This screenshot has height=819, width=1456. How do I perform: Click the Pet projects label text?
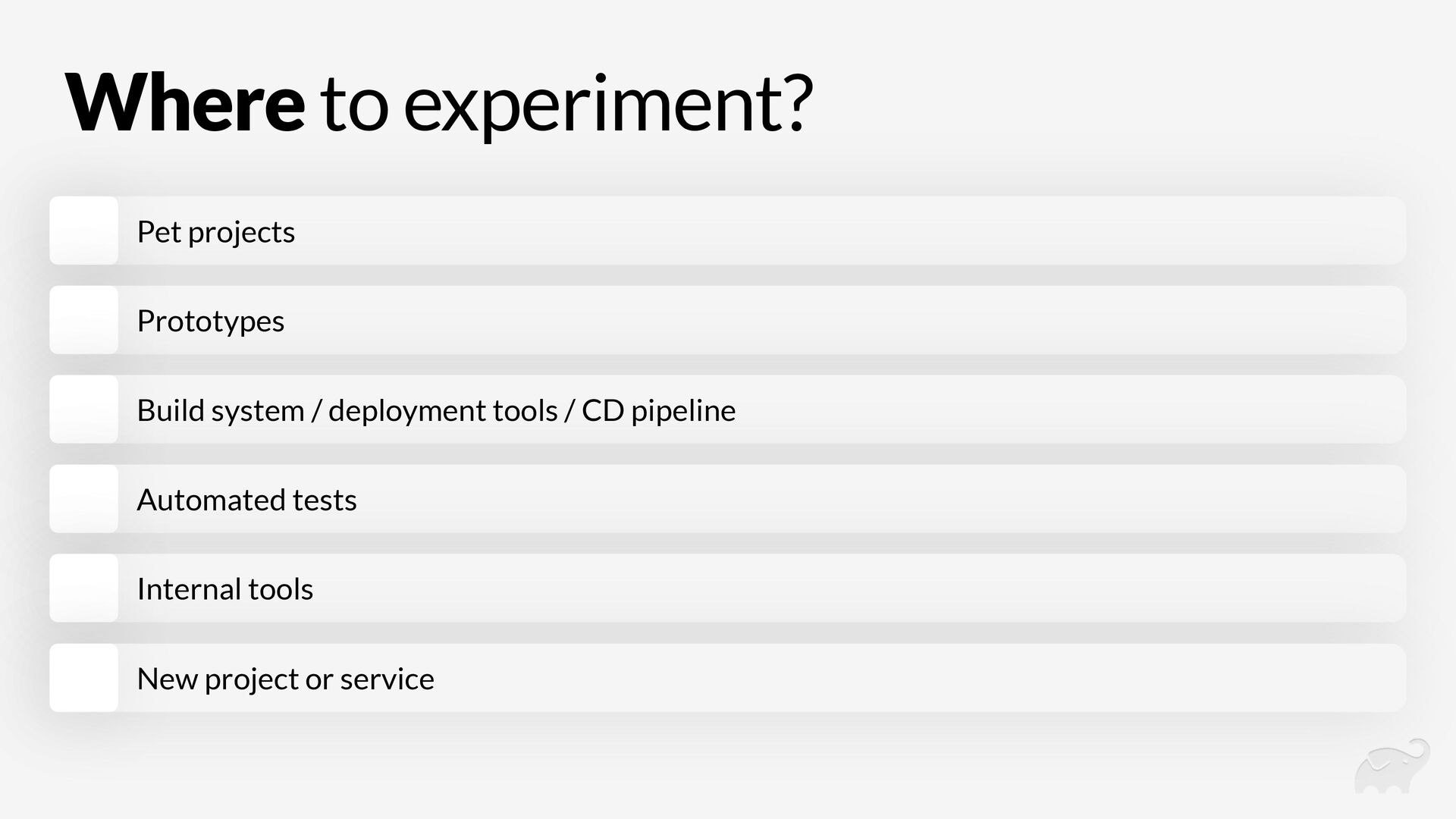[x=215, y=232]
